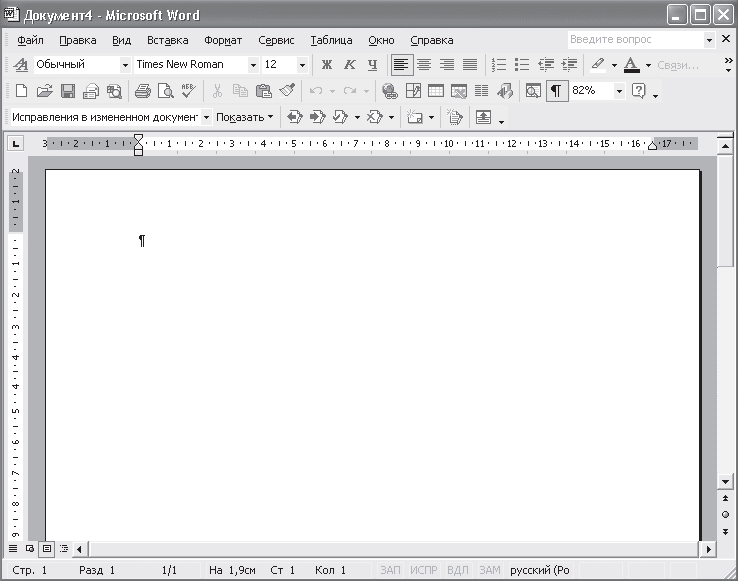This screenshot has height=581, width=738.
Task: Click the Save floppy disk icon
Action: tap(68, 91)
